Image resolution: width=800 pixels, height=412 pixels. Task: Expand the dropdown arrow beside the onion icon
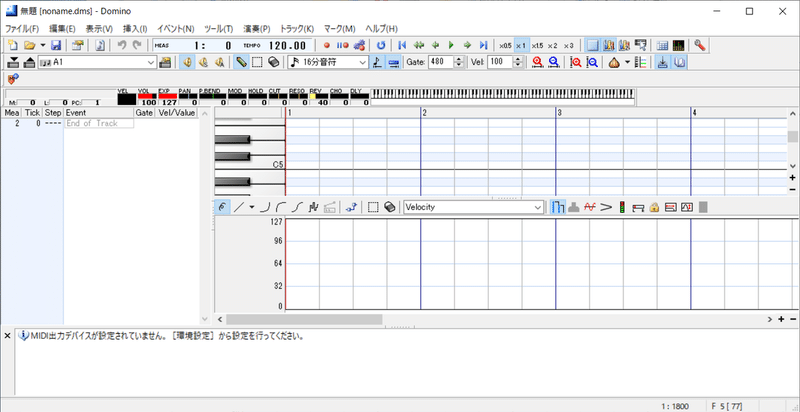click(x=627, y=62)
